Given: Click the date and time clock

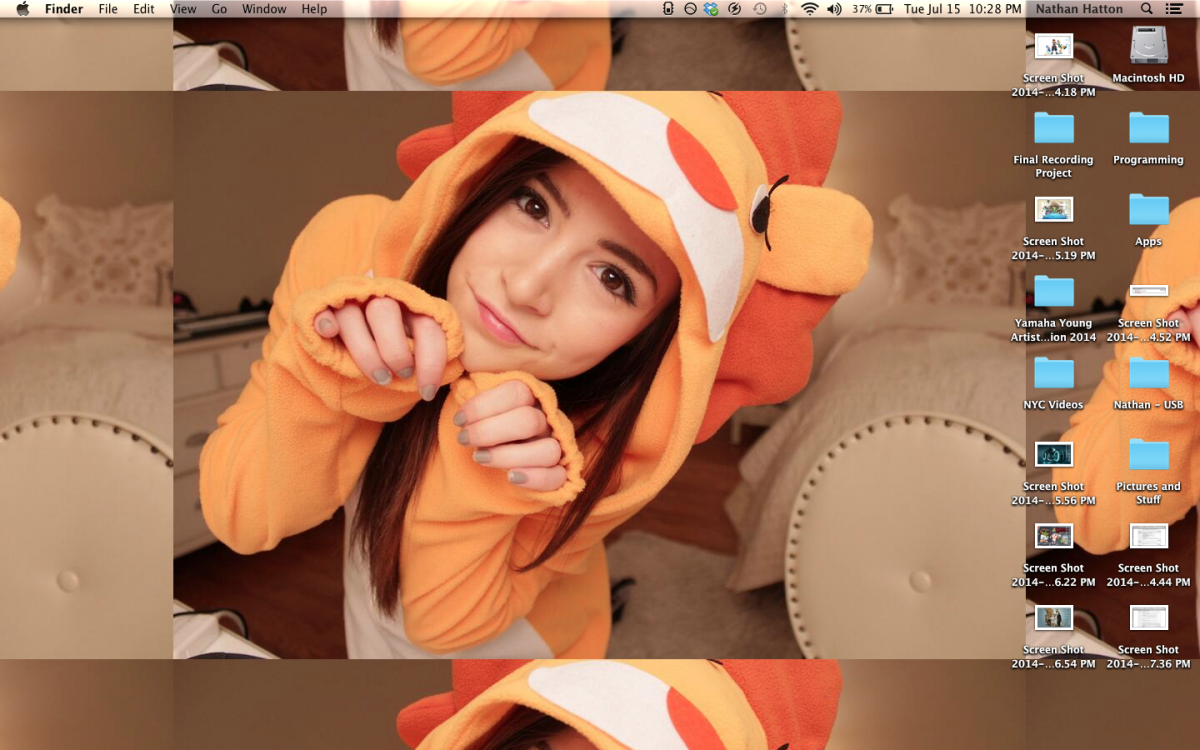Looking at the screenshot, I should tap(962, 9).
